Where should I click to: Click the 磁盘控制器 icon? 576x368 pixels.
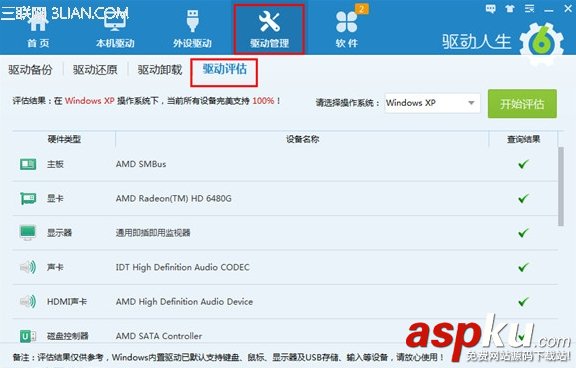click(x=28, y=336)
